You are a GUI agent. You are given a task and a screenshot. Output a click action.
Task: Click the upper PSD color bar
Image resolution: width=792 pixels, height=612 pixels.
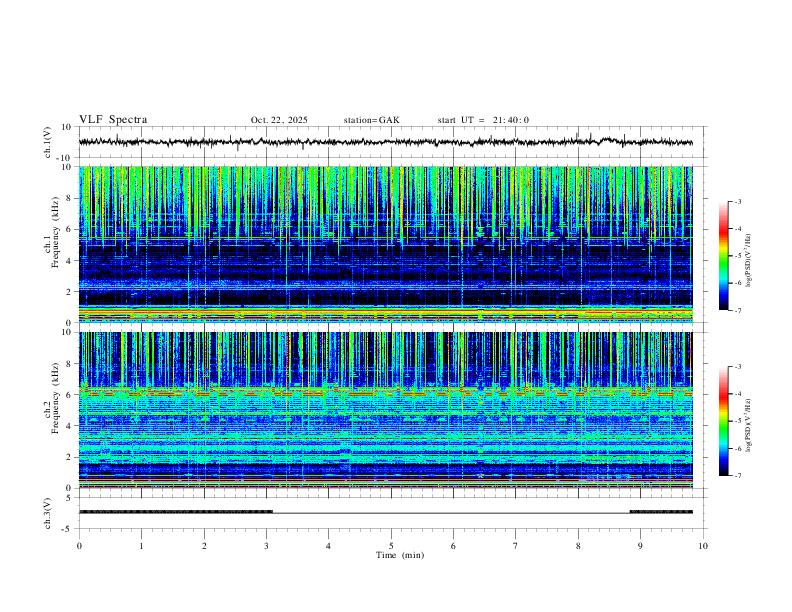click(x=724, y=256)
